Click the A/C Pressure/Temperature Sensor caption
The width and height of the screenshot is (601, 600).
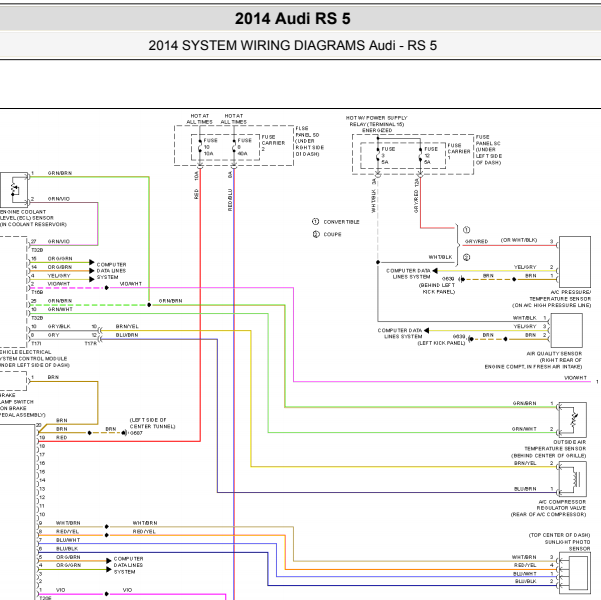pyautogui.click(x=551, y=299)
